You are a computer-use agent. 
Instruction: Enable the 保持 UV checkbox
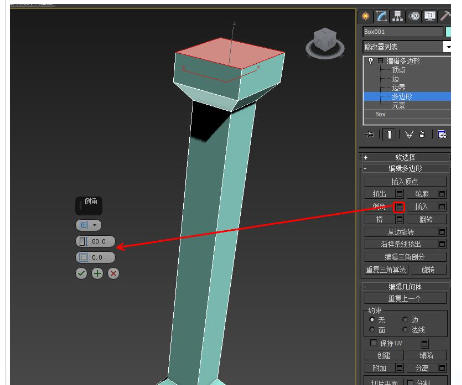373,343
